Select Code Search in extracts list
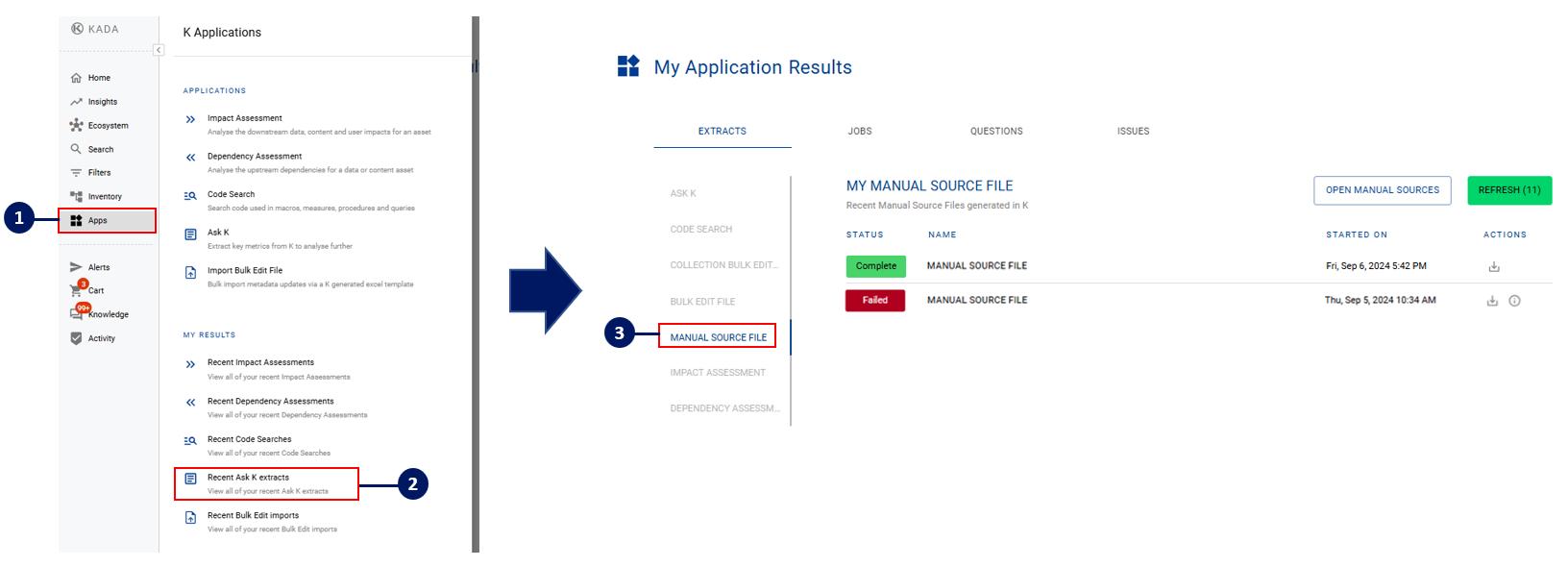Image resolution: width=1568 pixels, height=567 pixels. click(700, 230)
